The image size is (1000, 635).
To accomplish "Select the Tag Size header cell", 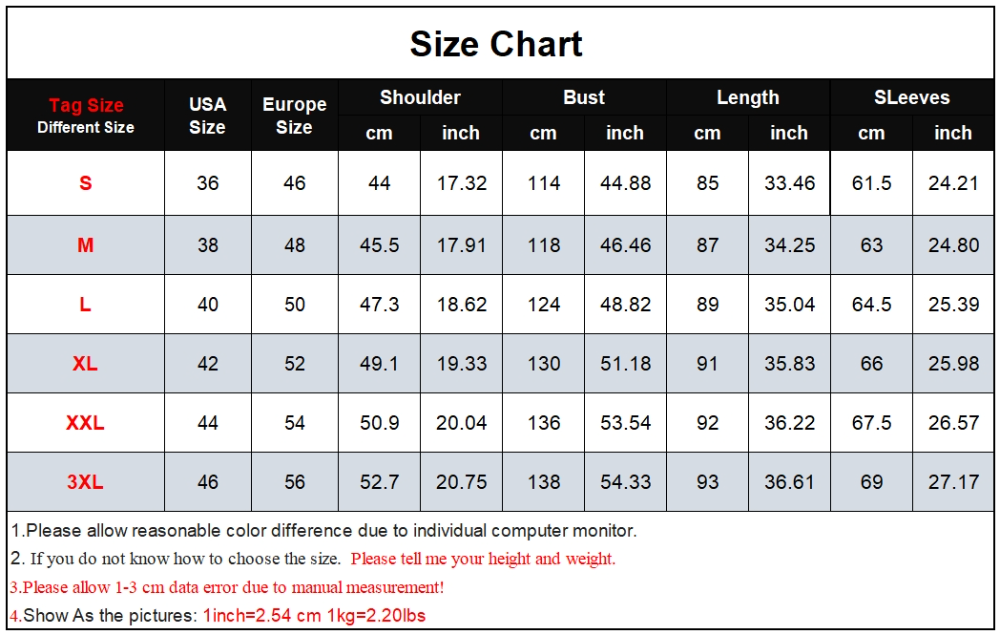I will click(x=85, y=115).
